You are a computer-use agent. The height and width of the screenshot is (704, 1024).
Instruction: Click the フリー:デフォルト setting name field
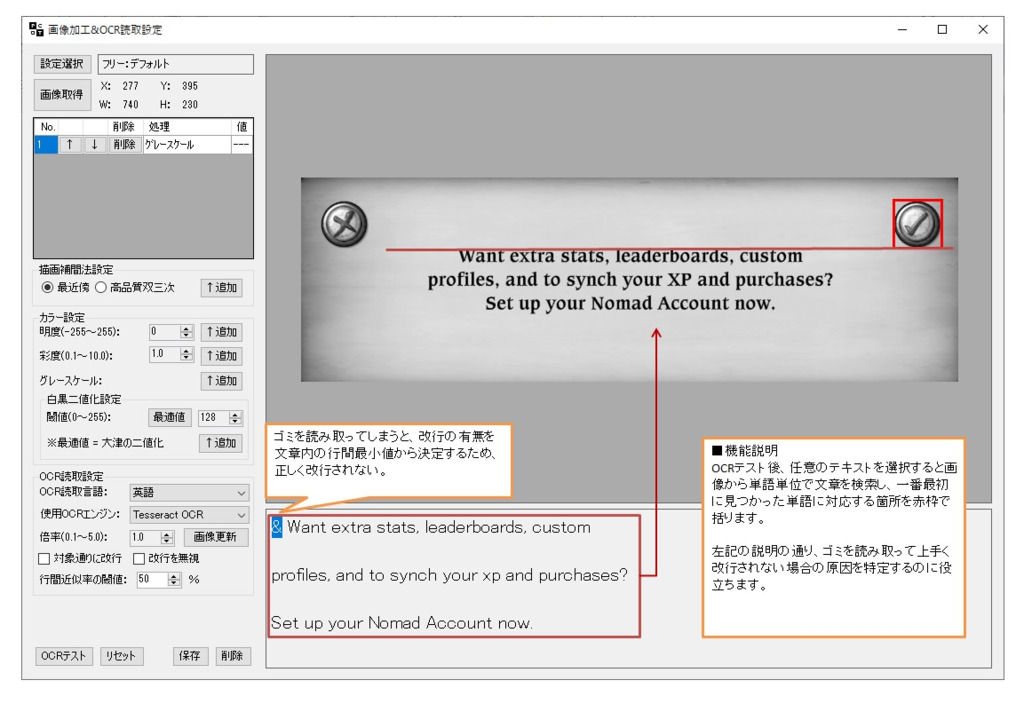point(176,64)
